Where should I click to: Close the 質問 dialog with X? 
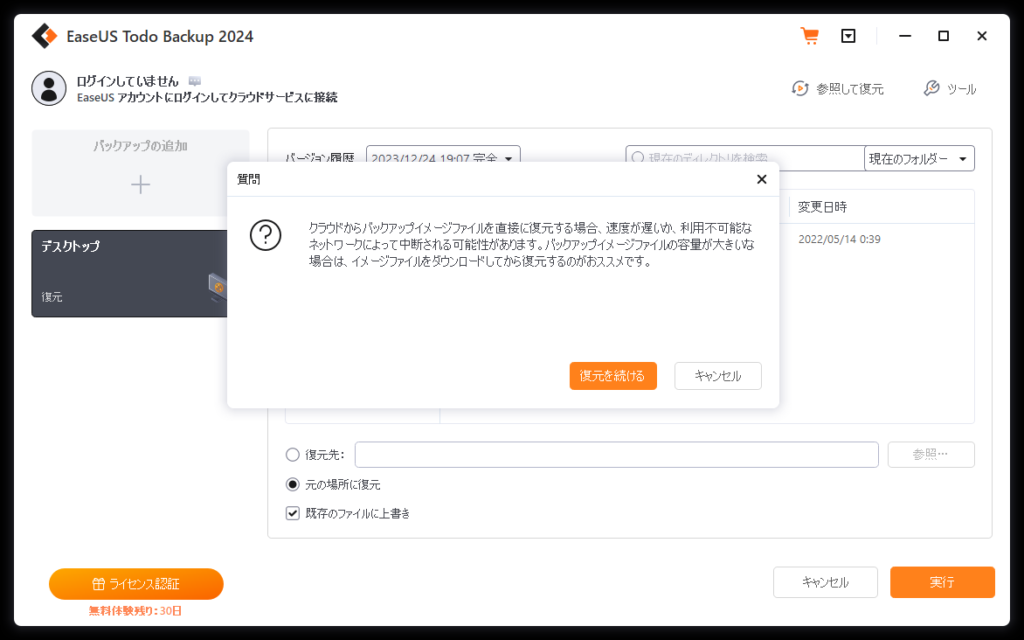761,179
